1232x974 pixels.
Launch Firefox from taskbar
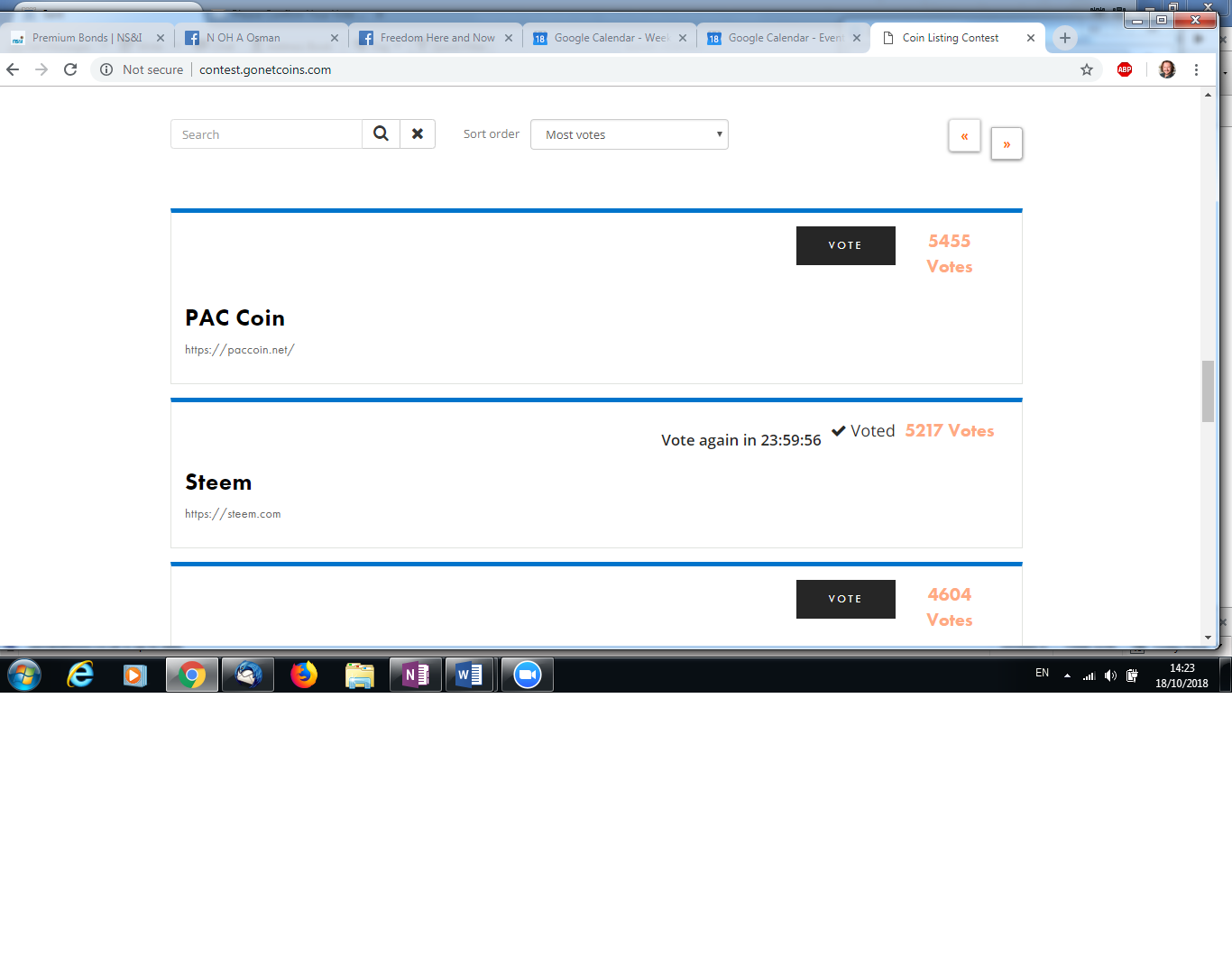click(x=304, y=675)
